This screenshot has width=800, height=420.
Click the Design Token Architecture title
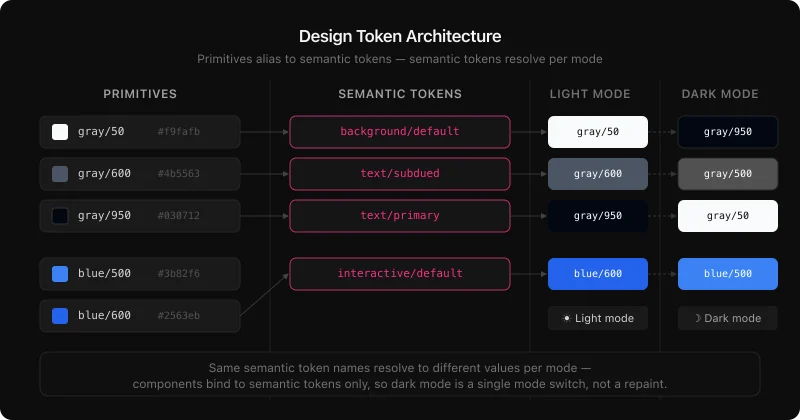(x=400, y=36)
